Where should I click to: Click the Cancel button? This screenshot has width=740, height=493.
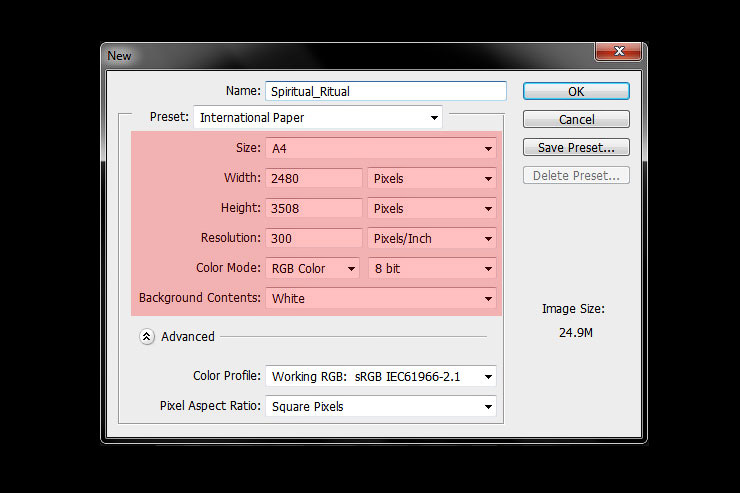click(576, 119)
